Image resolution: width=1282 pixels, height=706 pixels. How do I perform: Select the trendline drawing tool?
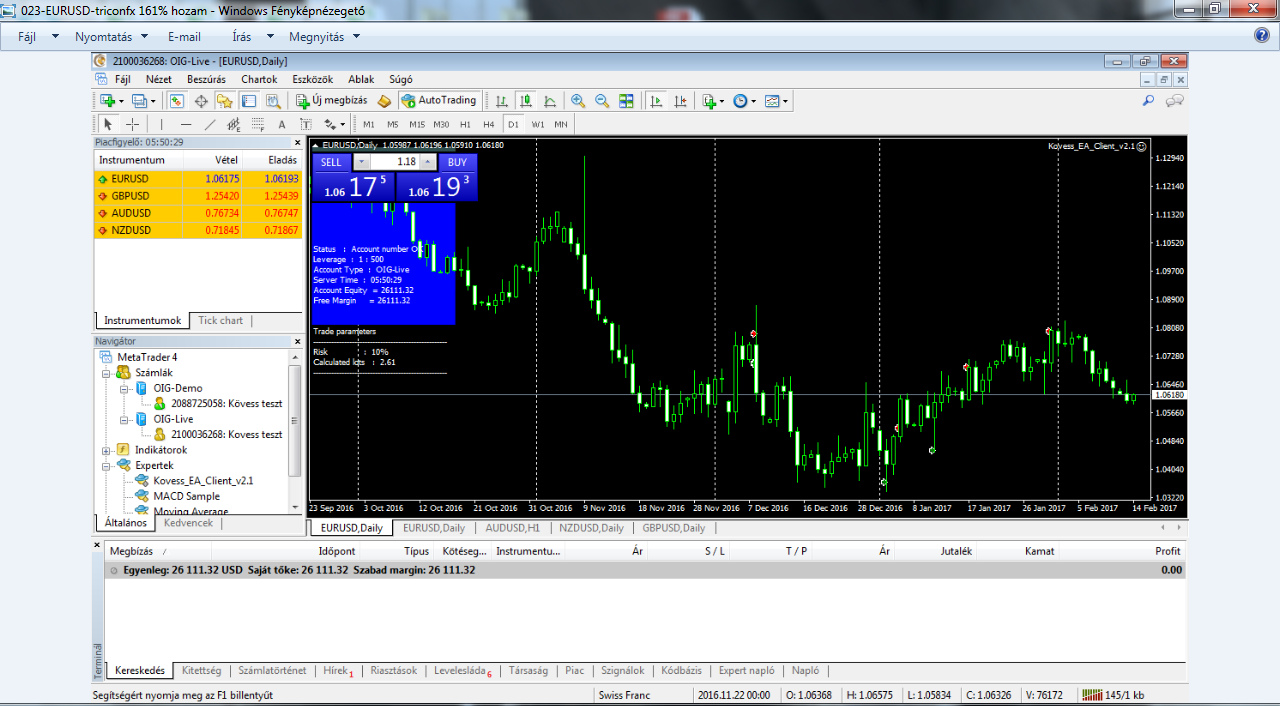click(x=209, y=125)
